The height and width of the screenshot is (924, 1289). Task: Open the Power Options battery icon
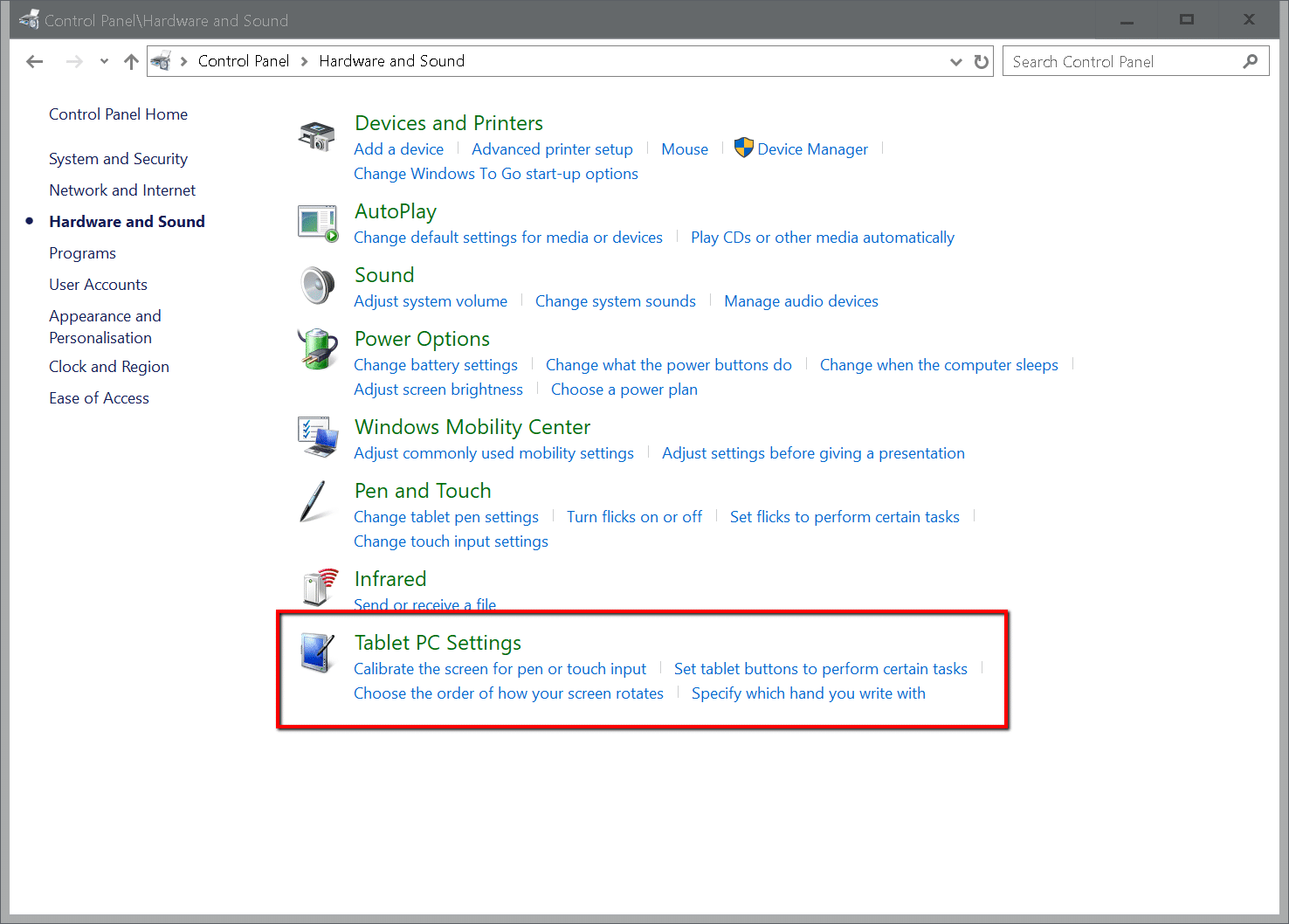(x=317, y=349)
